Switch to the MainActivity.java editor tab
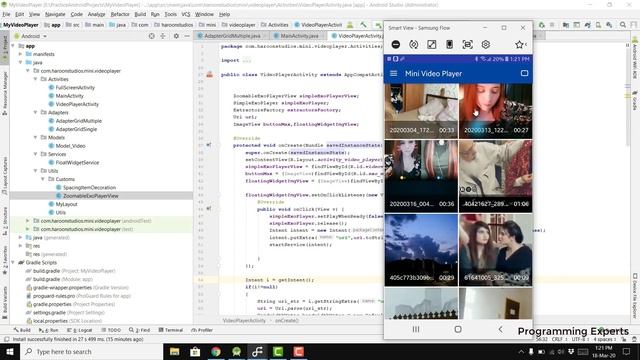The width and height of the screenshot is (640, 360). pyautogui.click(x=299, y=36)
